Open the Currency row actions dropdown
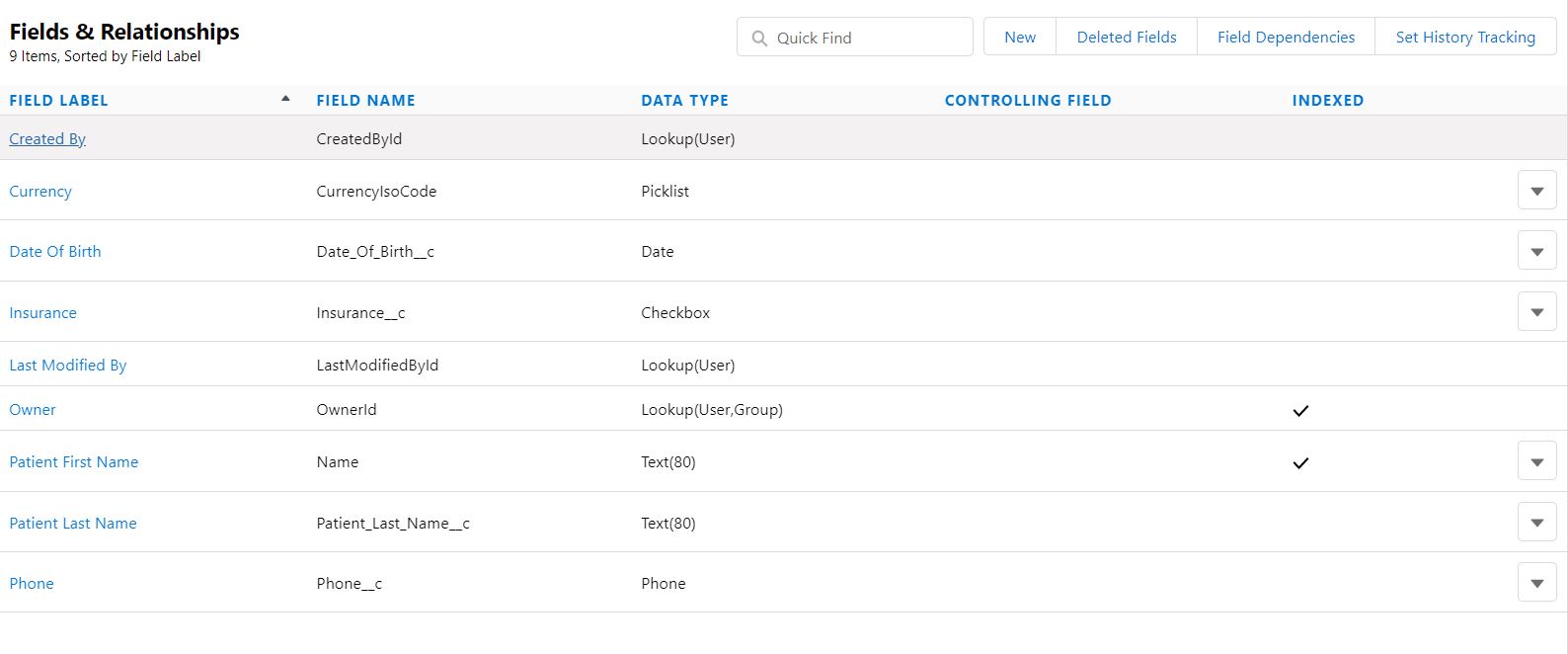The width and height of the screenshot is (1568, 654). click(1536, 191)
